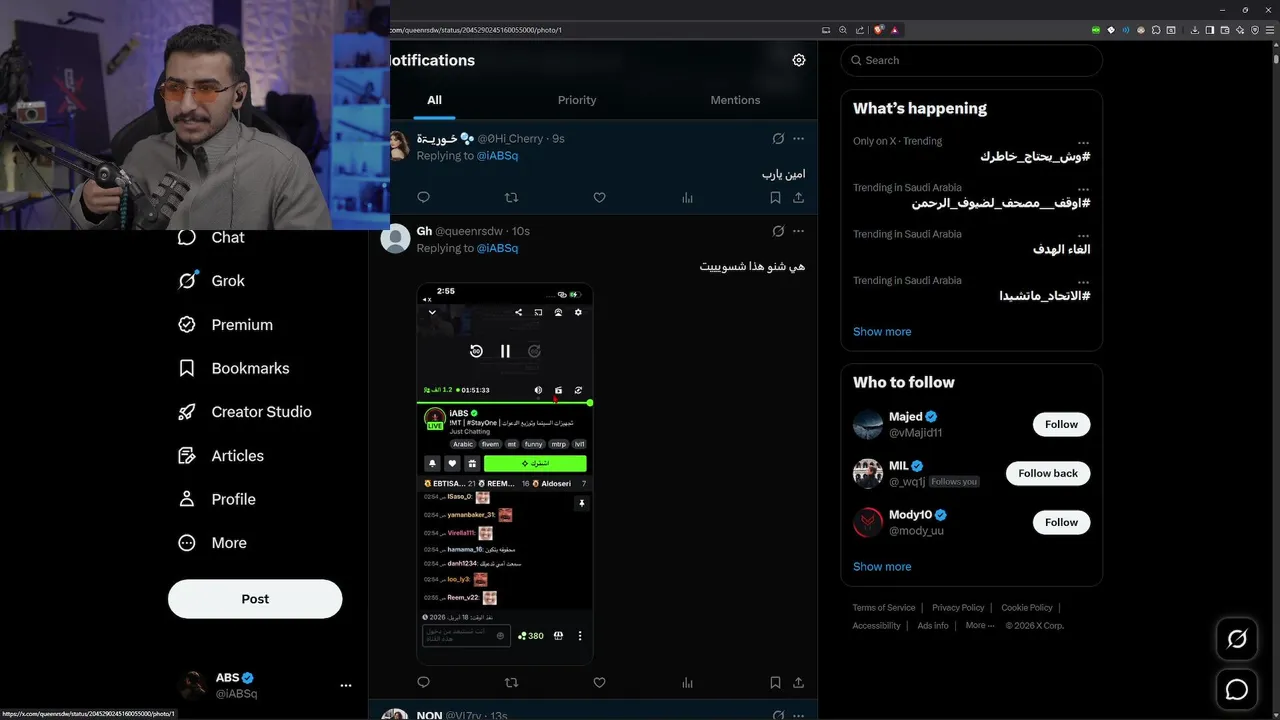The image size is (1280, 720).
Task: Open Brave main hamburger menu
Action: coord(1270,30)
